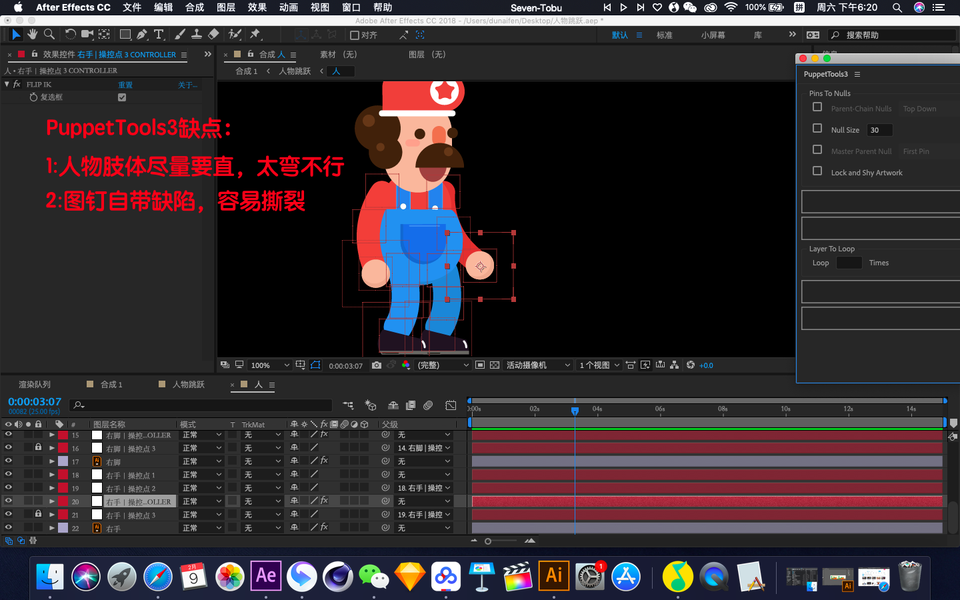The height and width of the screenshot is (600, 960).
Task: Go to 人物跳跃 in viewer breadcrumb
Action: click(294, 71)
